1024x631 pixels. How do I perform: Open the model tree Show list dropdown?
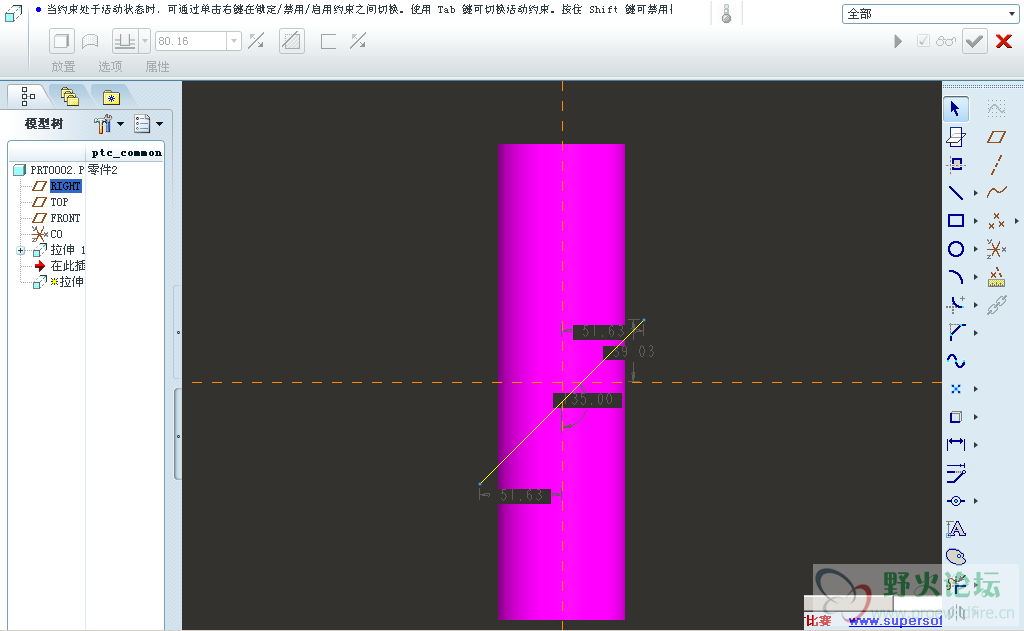tap(148, 123)
